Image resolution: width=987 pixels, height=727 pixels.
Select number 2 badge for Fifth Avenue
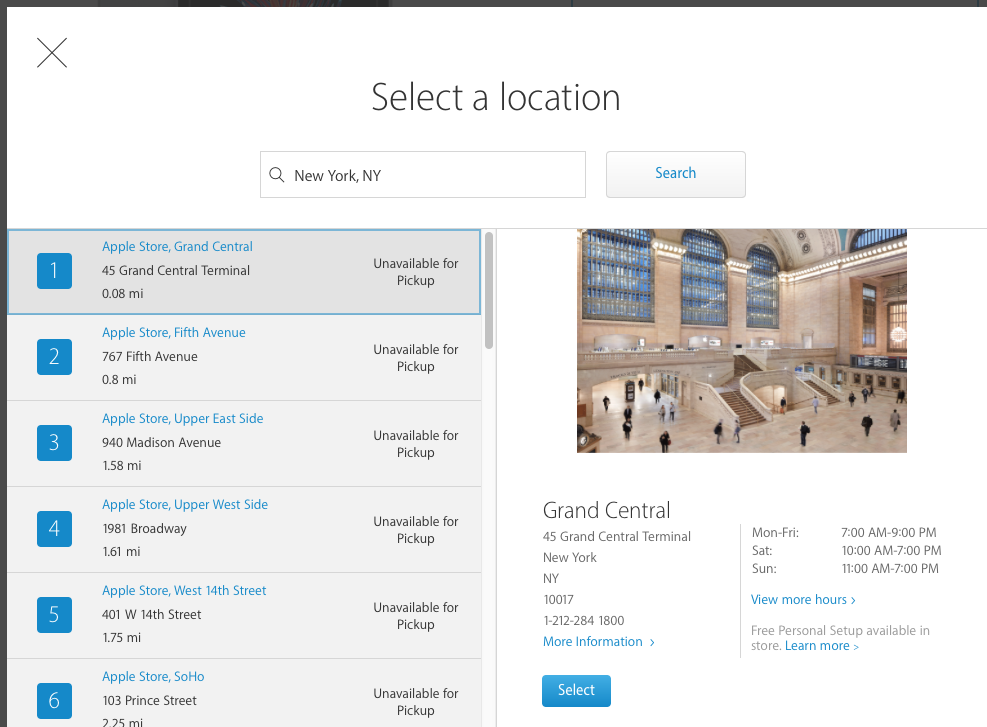click(54, 357)
